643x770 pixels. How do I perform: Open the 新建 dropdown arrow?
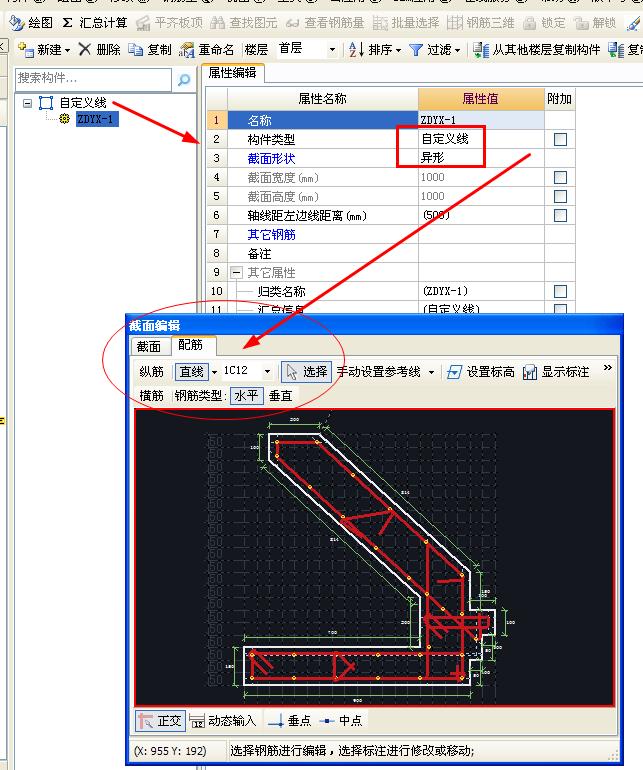click(x=67, y=50)
